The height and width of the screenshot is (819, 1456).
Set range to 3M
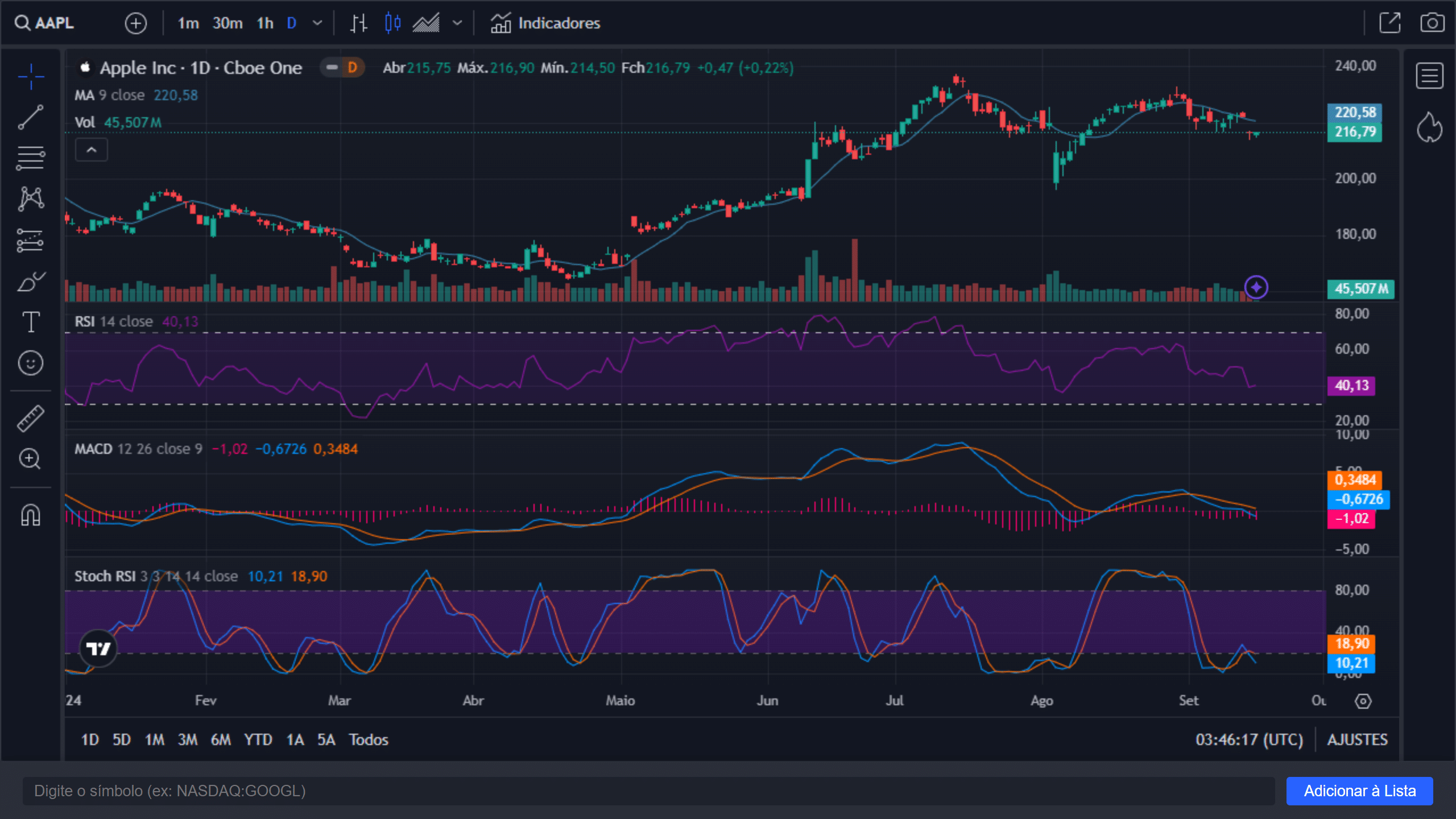188,740
